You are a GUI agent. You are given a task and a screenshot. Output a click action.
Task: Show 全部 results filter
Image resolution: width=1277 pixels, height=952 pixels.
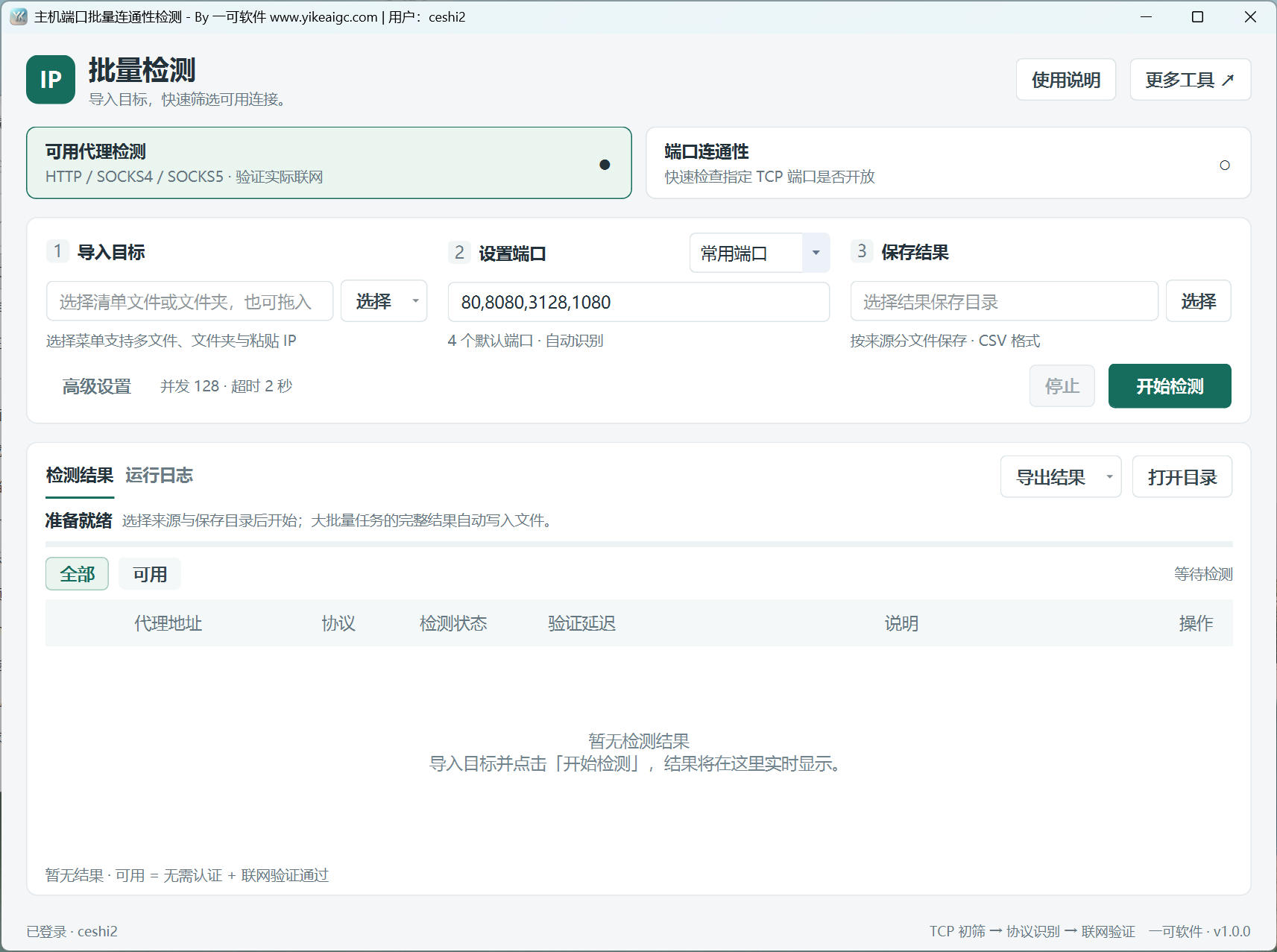tap(78, 574)
